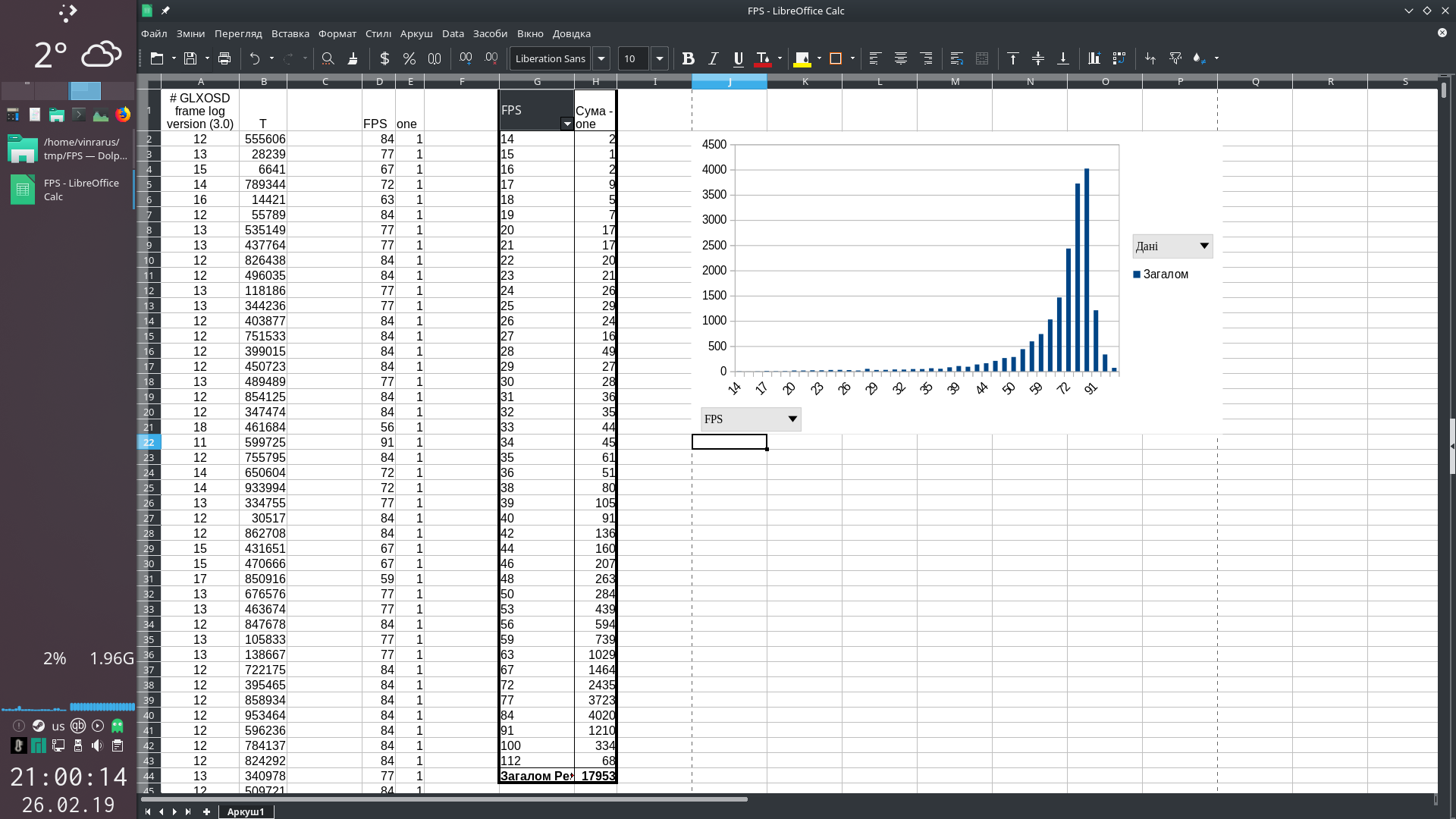Open the FPS pivot filter in cell G1
Screen dimensions: 1456x819
[566, 124]
